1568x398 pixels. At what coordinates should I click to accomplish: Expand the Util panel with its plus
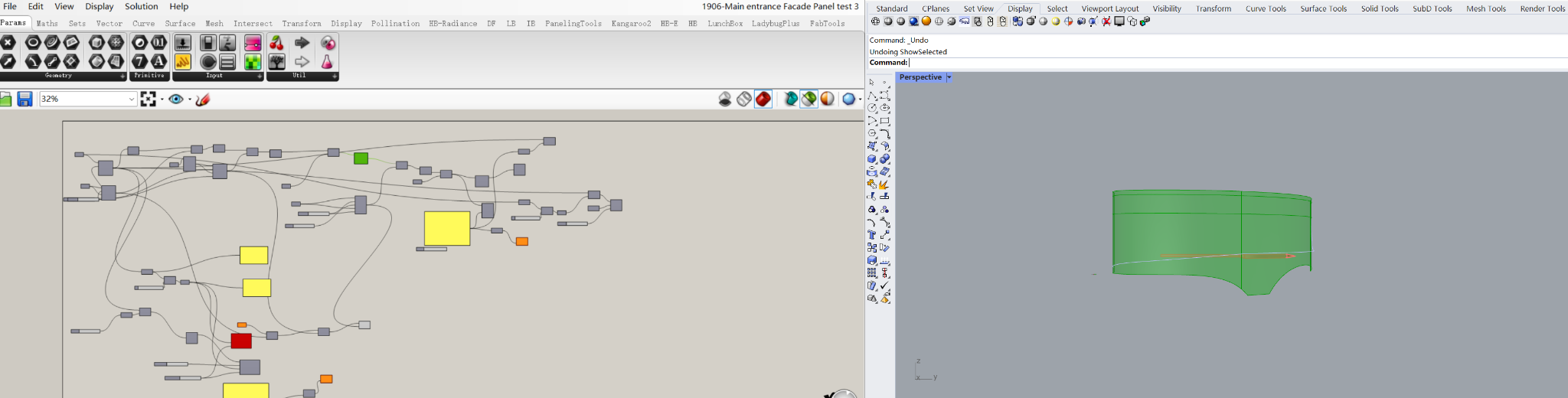[335, 76]
